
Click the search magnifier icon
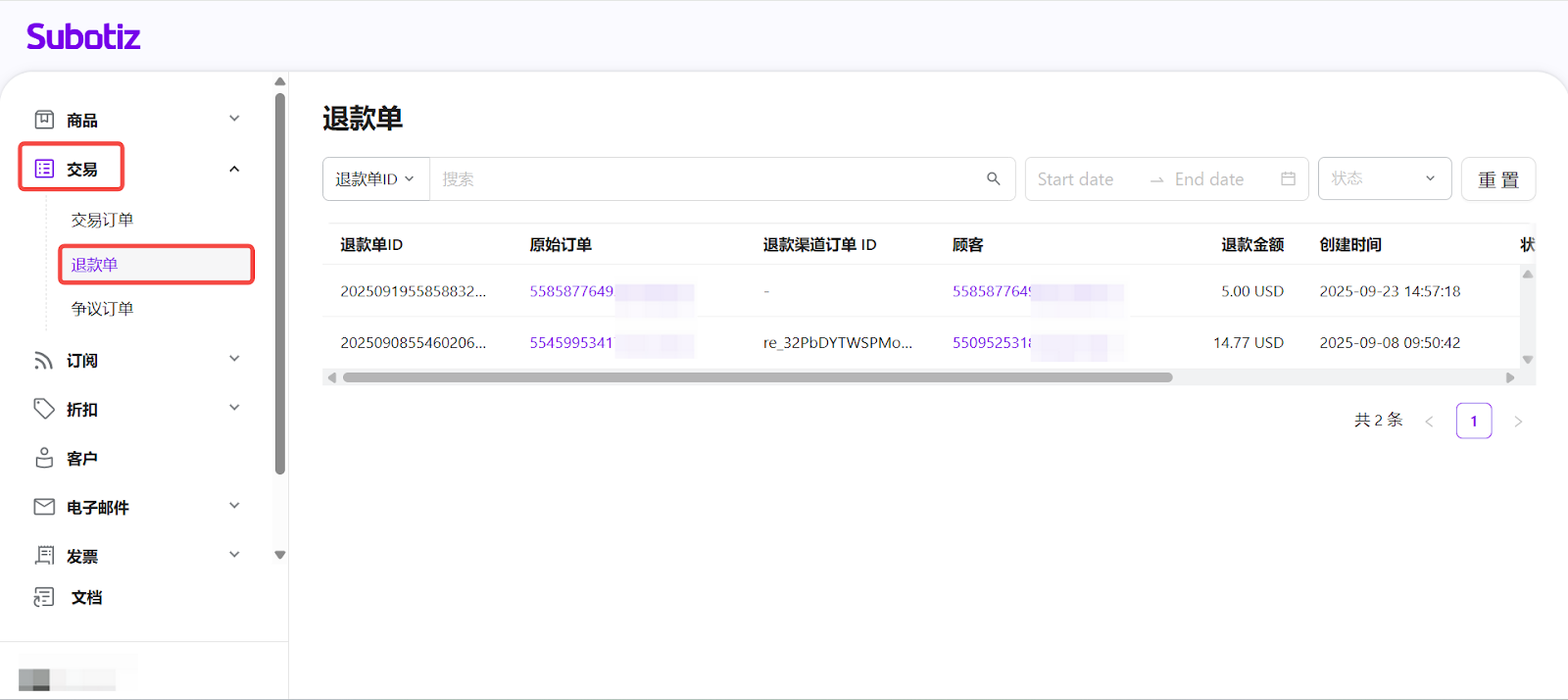tap(993, 178)
